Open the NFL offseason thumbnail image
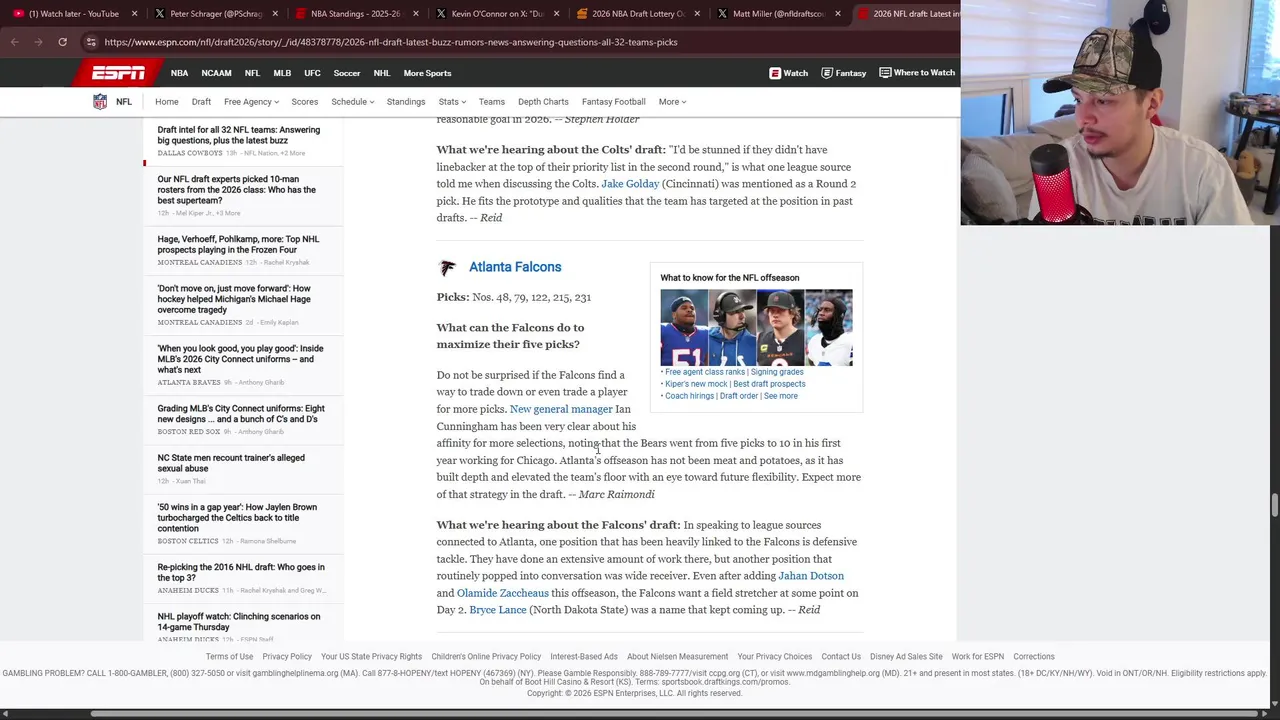 point(756,328)
